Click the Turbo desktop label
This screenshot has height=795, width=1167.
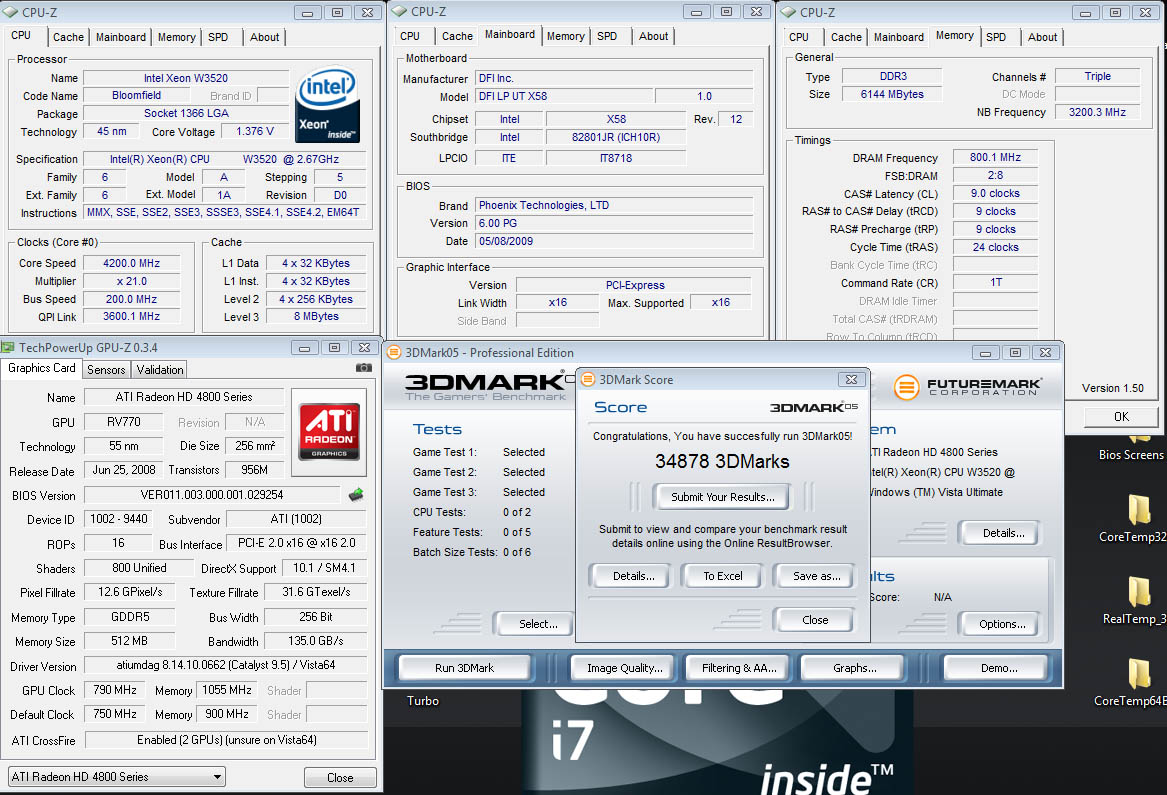click(423, 700)
